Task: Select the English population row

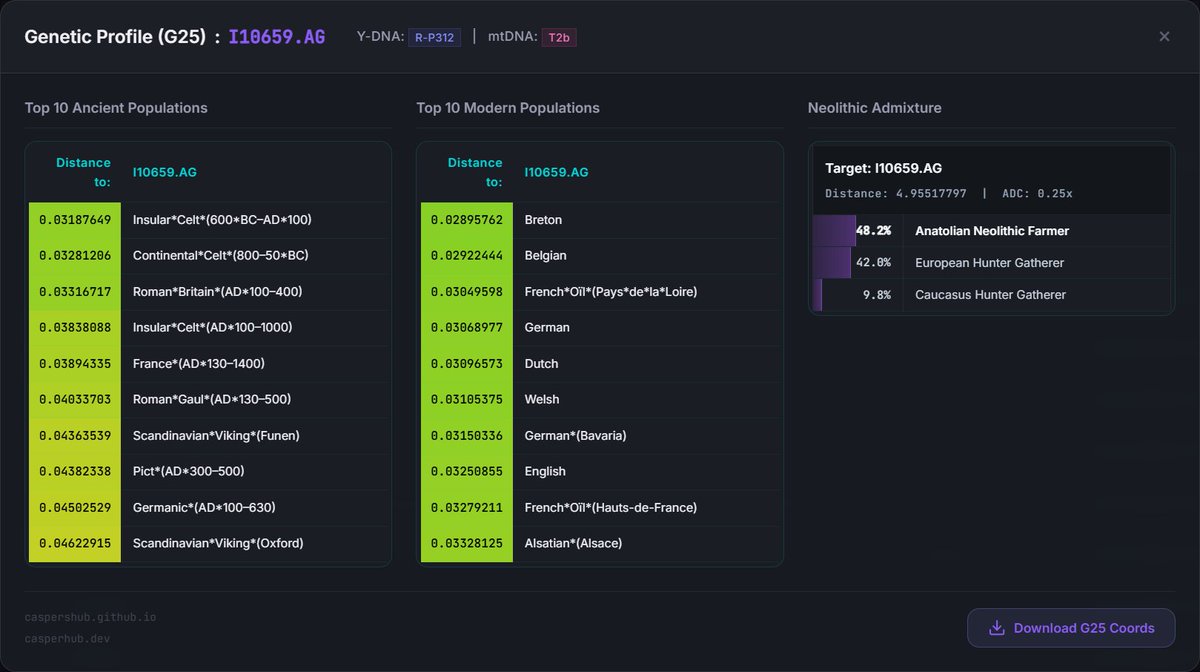Action: pos(600,472)
